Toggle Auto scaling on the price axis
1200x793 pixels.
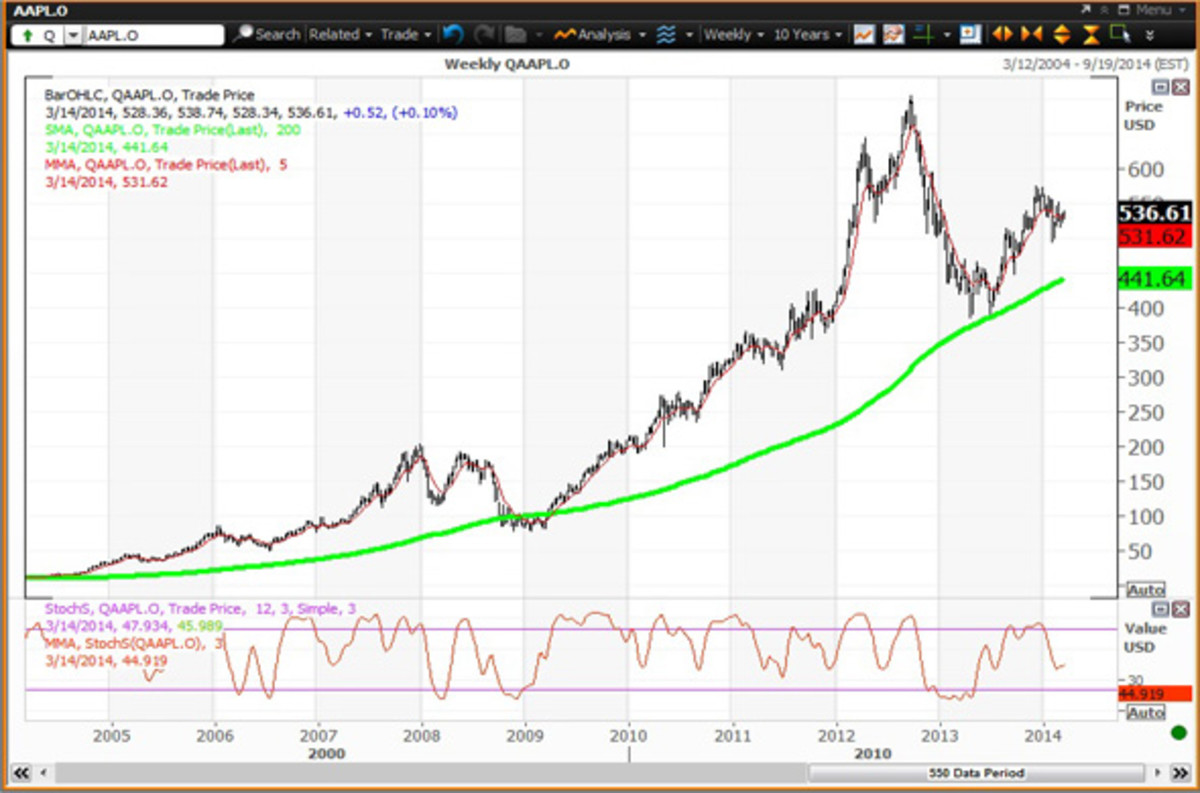[1145, 589]
